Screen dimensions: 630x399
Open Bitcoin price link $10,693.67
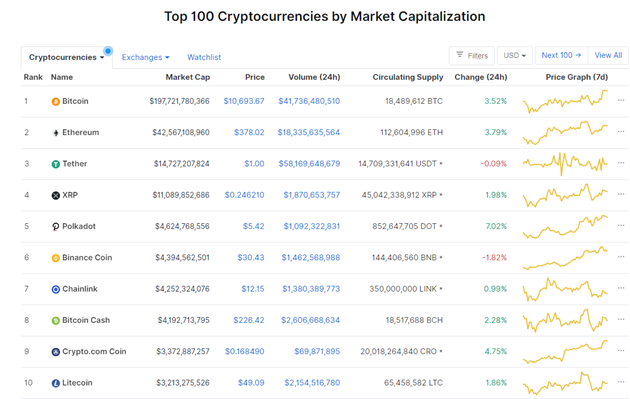244,101
